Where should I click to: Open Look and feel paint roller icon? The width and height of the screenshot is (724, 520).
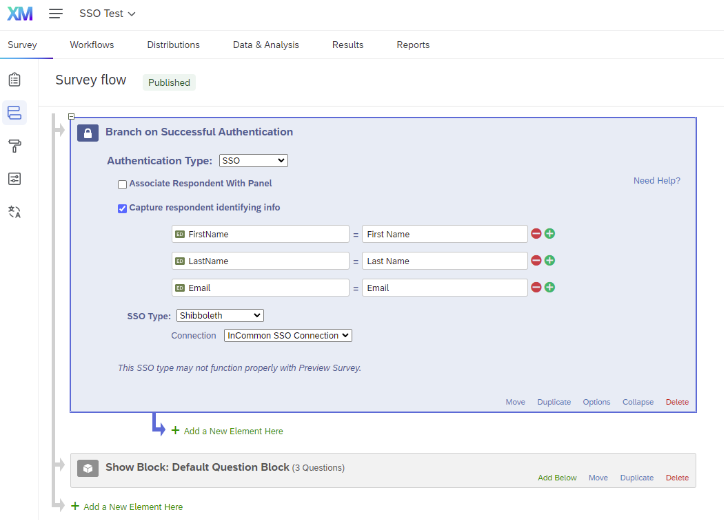14,146
